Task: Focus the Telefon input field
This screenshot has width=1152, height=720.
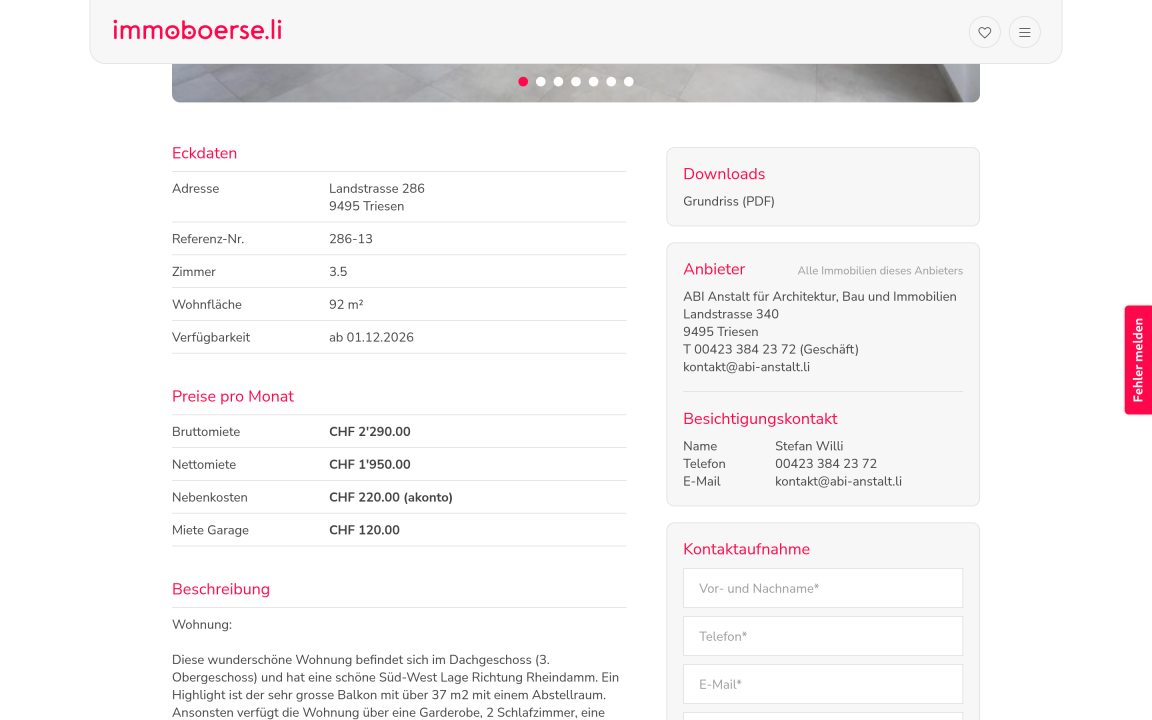Action: click(x=823, y=636)
